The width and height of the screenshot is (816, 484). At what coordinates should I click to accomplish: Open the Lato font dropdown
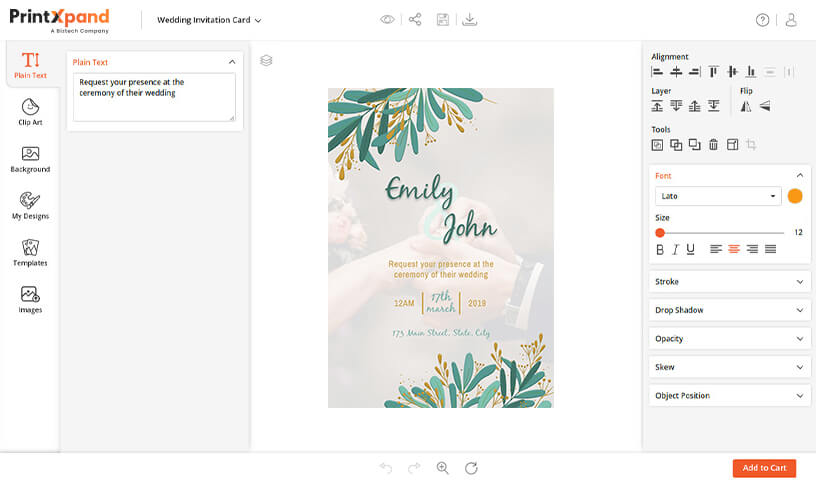pyautogui.click(x=718, y=196)
